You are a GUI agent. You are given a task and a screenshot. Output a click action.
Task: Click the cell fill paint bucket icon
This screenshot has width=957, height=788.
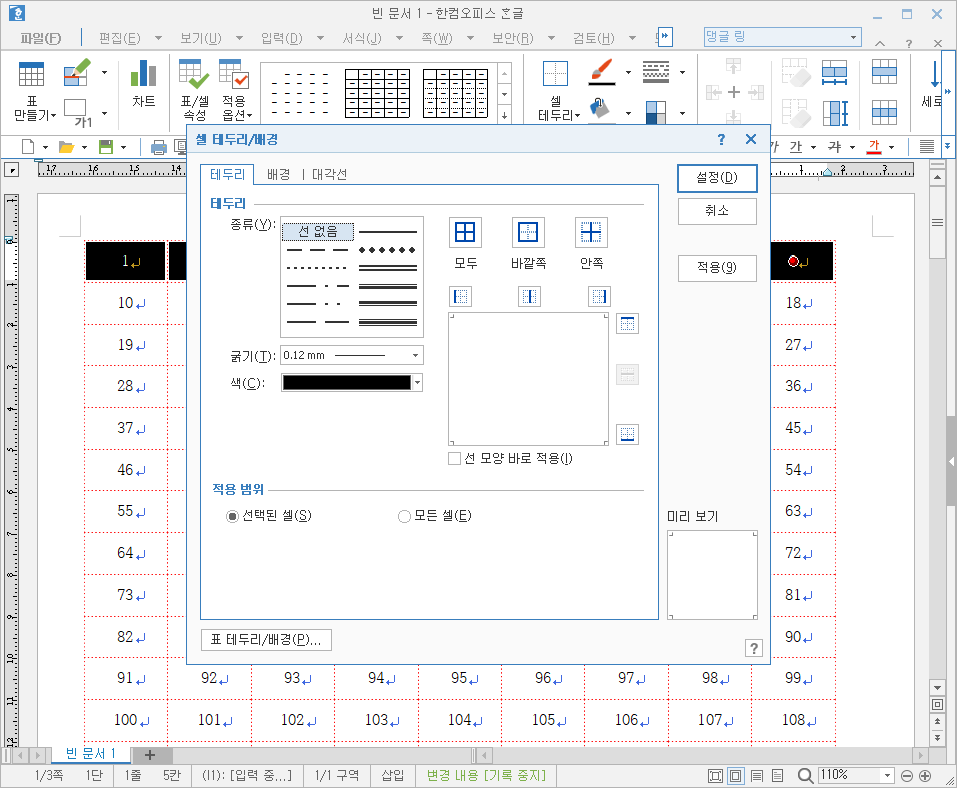click(x=601, y=110)
